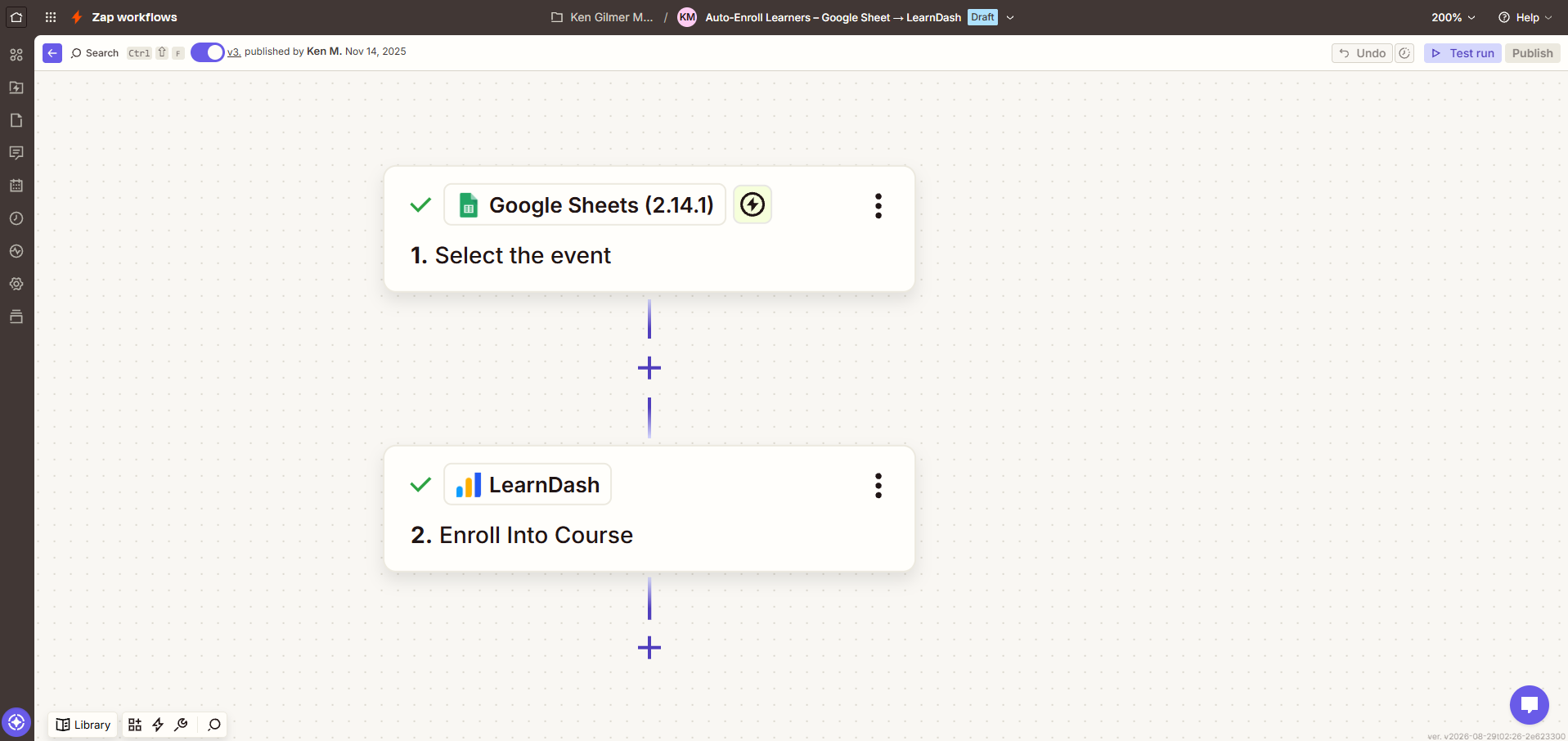Click the magnifier icon in bottom toolbar
This screenshot has width=1568, height=741.
click(214, 725)
